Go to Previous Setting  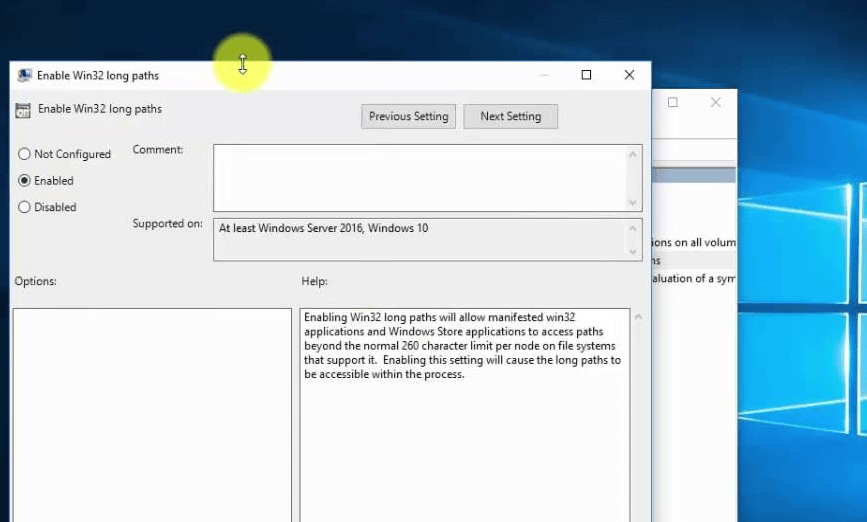point(409,117)
